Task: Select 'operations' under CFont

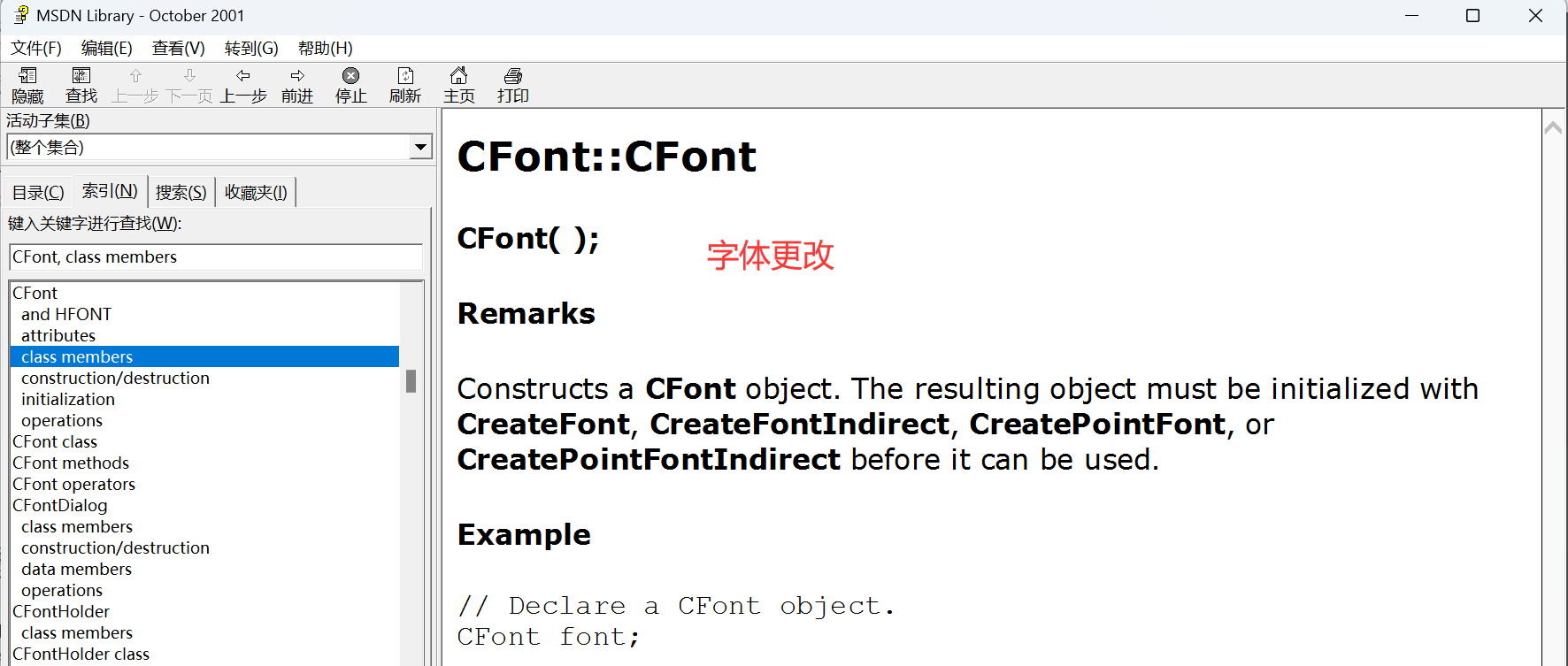Action: pos(62,420)
